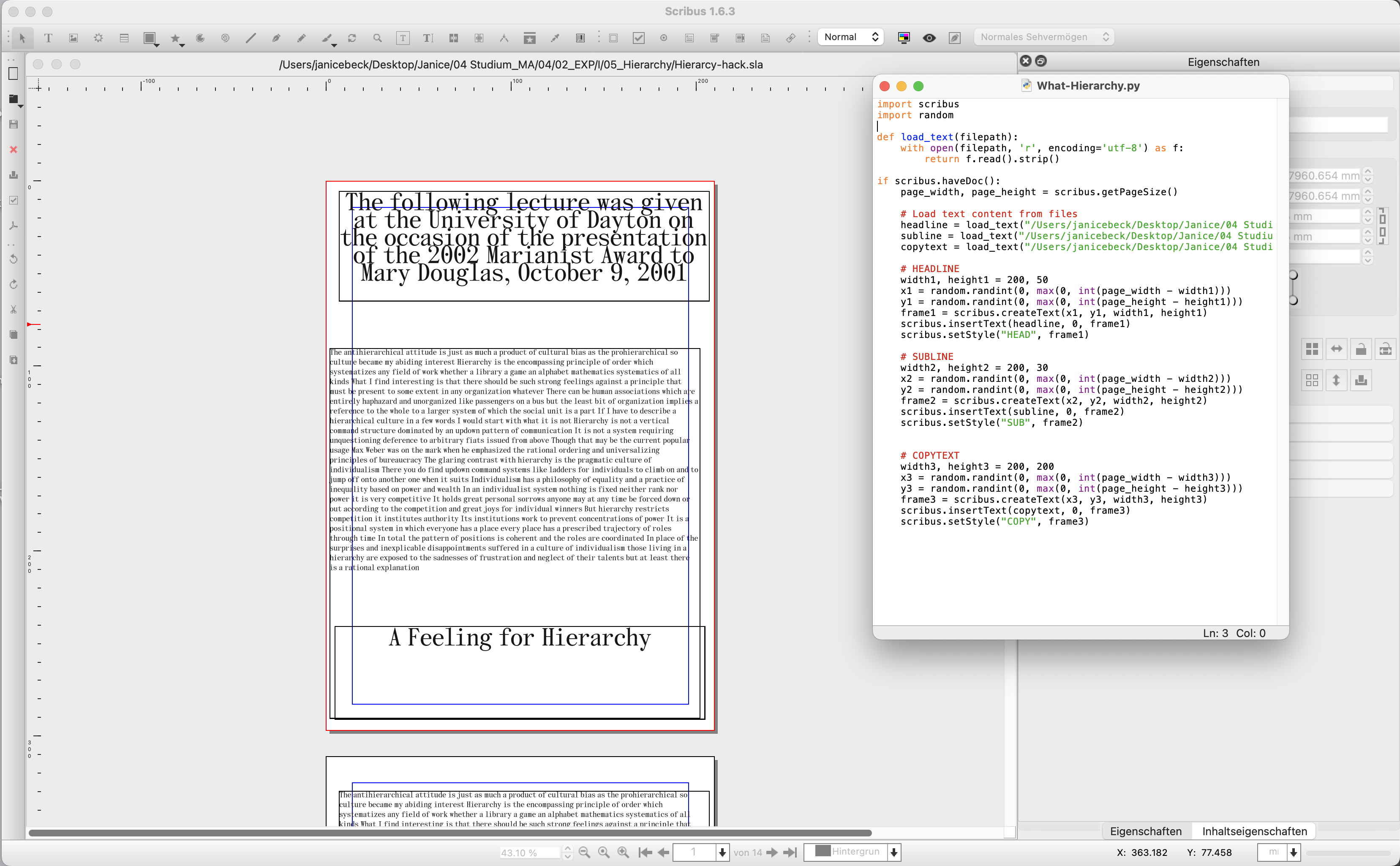The width and height of the screenshot is (1400, 866).
Task: Select the Zoom magnifier tool
Action: point(377,38)
